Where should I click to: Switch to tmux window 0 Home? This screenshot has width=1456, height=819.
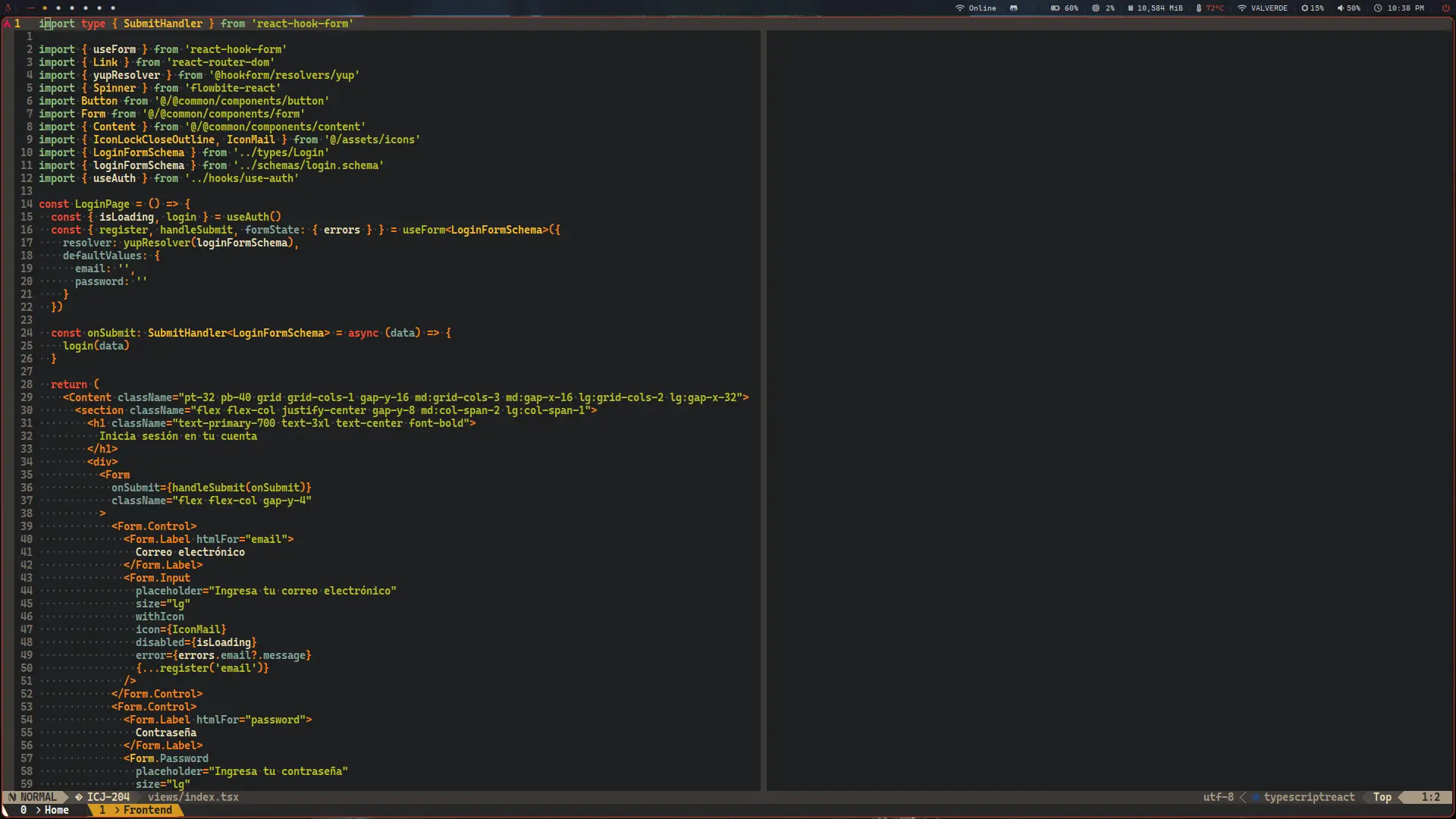(45, 810)
